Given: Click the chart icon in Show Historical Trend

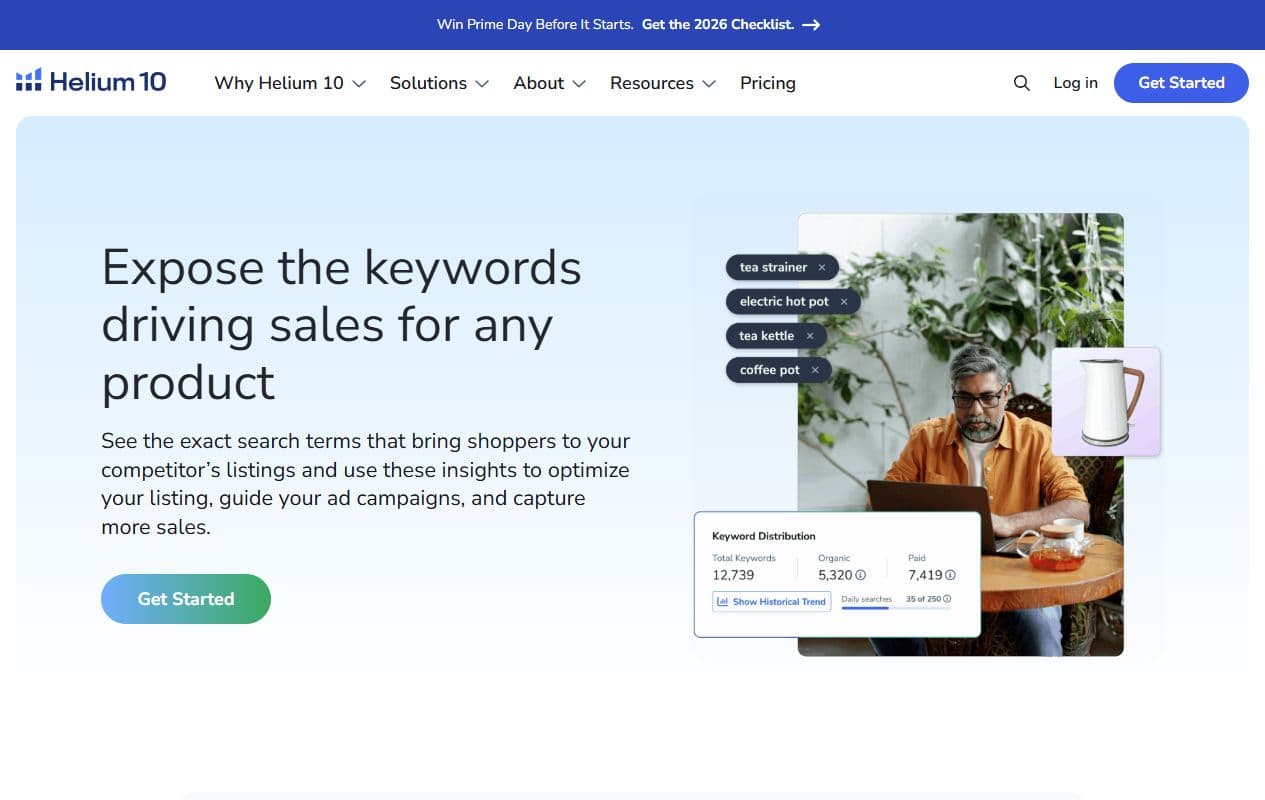Looking at the screenshot, I should coord(722,602).
